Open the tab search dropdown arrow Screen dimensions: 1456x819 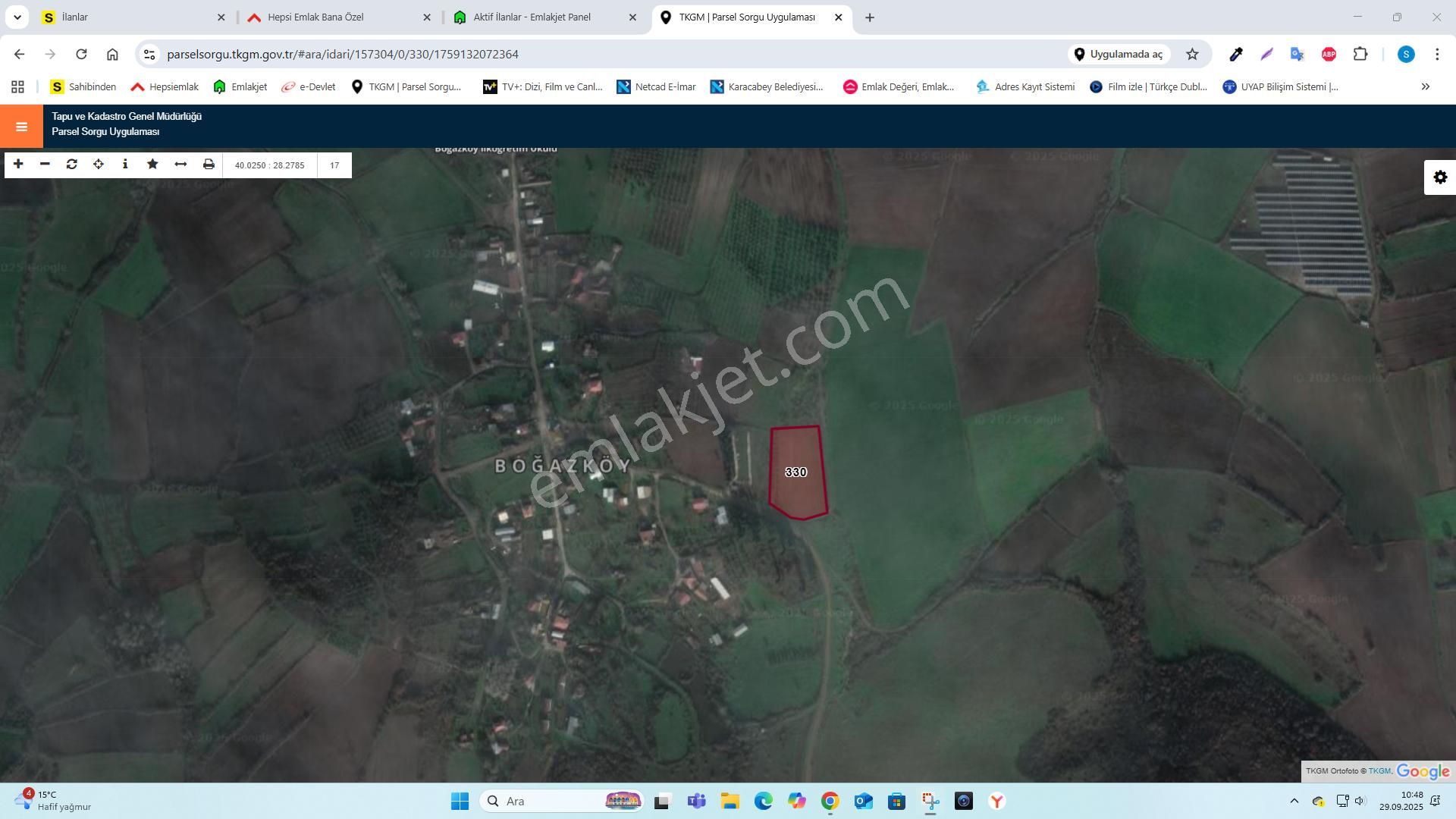(17, 17)
